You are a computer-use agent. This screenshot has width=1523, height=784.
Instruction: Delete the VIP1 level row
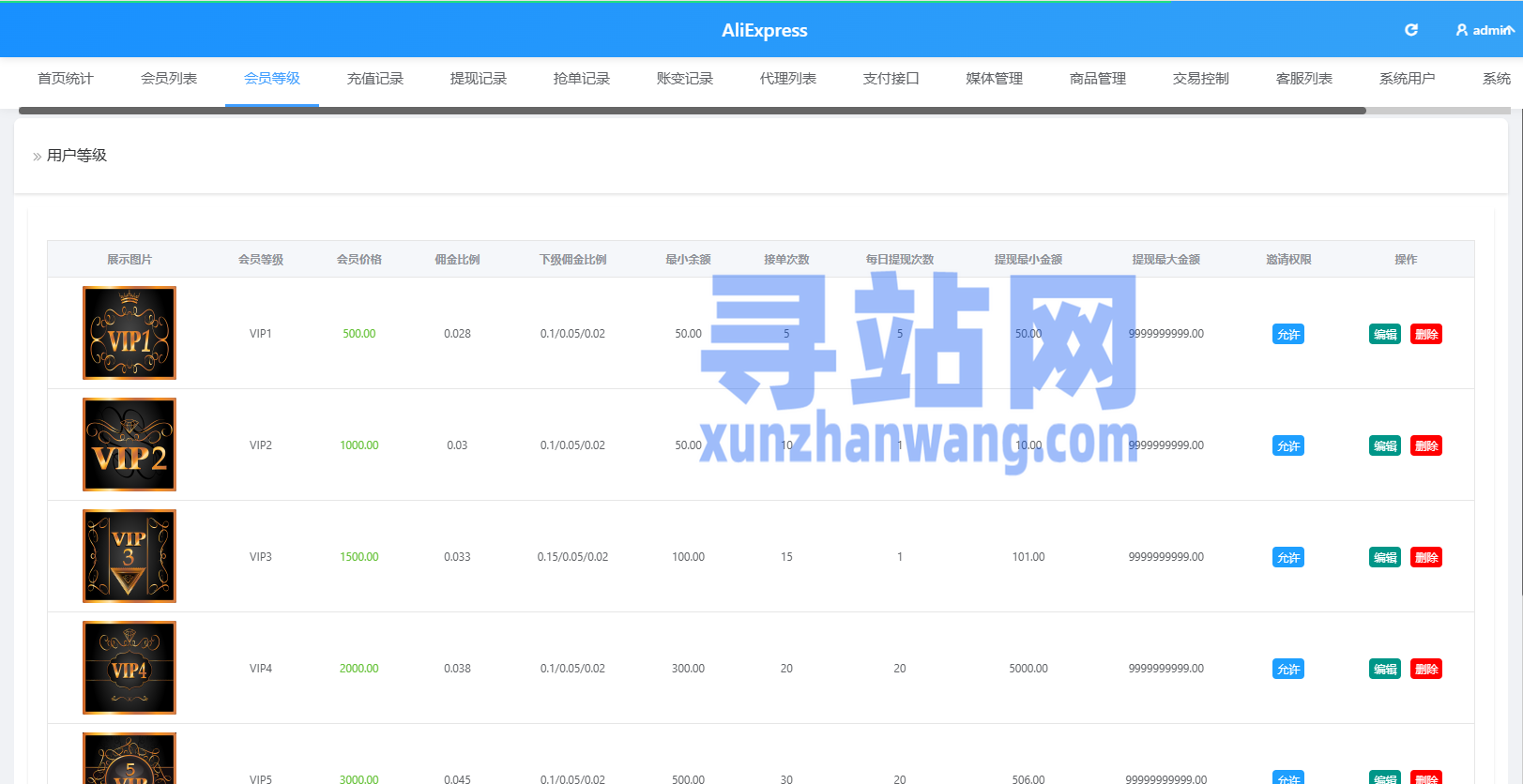tap(1426, 334)
